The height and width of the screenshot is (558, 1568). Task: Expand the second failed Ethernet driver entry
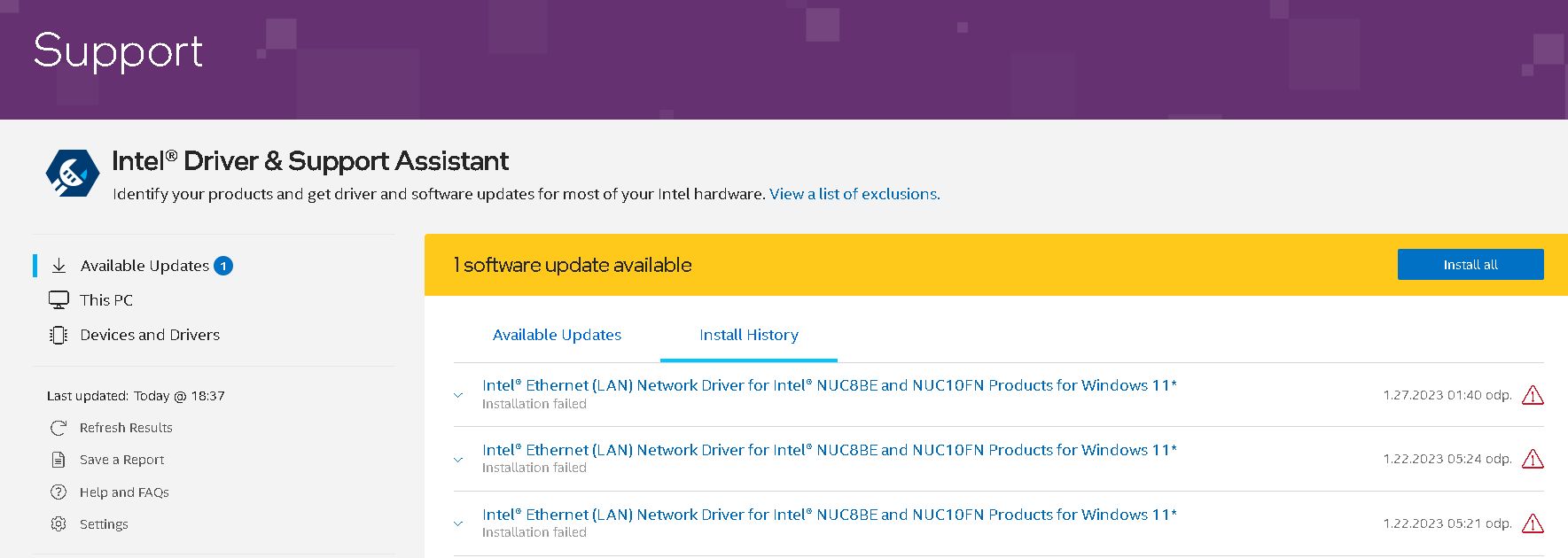pos(458,460)
